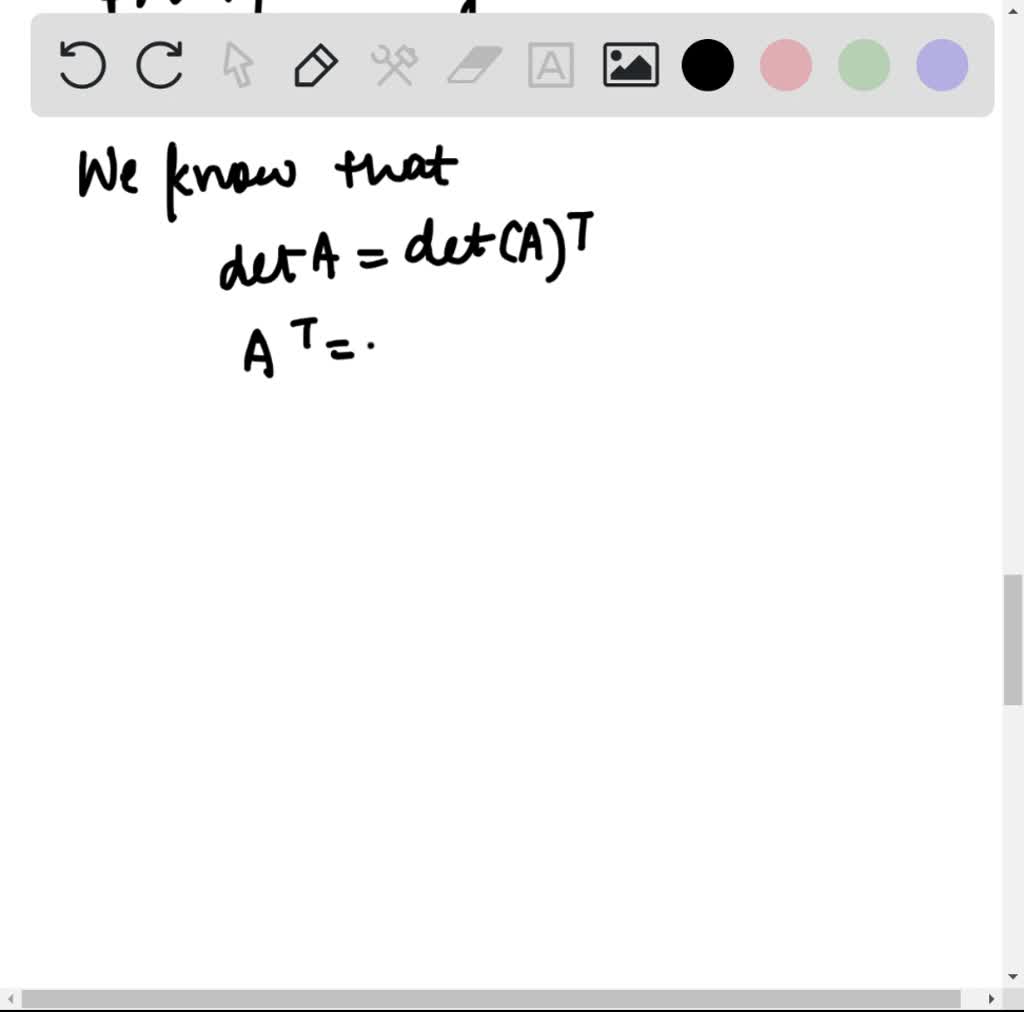Open the tools settings icon
This screenshot has height=1012, width=1024.
pyautogui.click(x=394, y=65)
